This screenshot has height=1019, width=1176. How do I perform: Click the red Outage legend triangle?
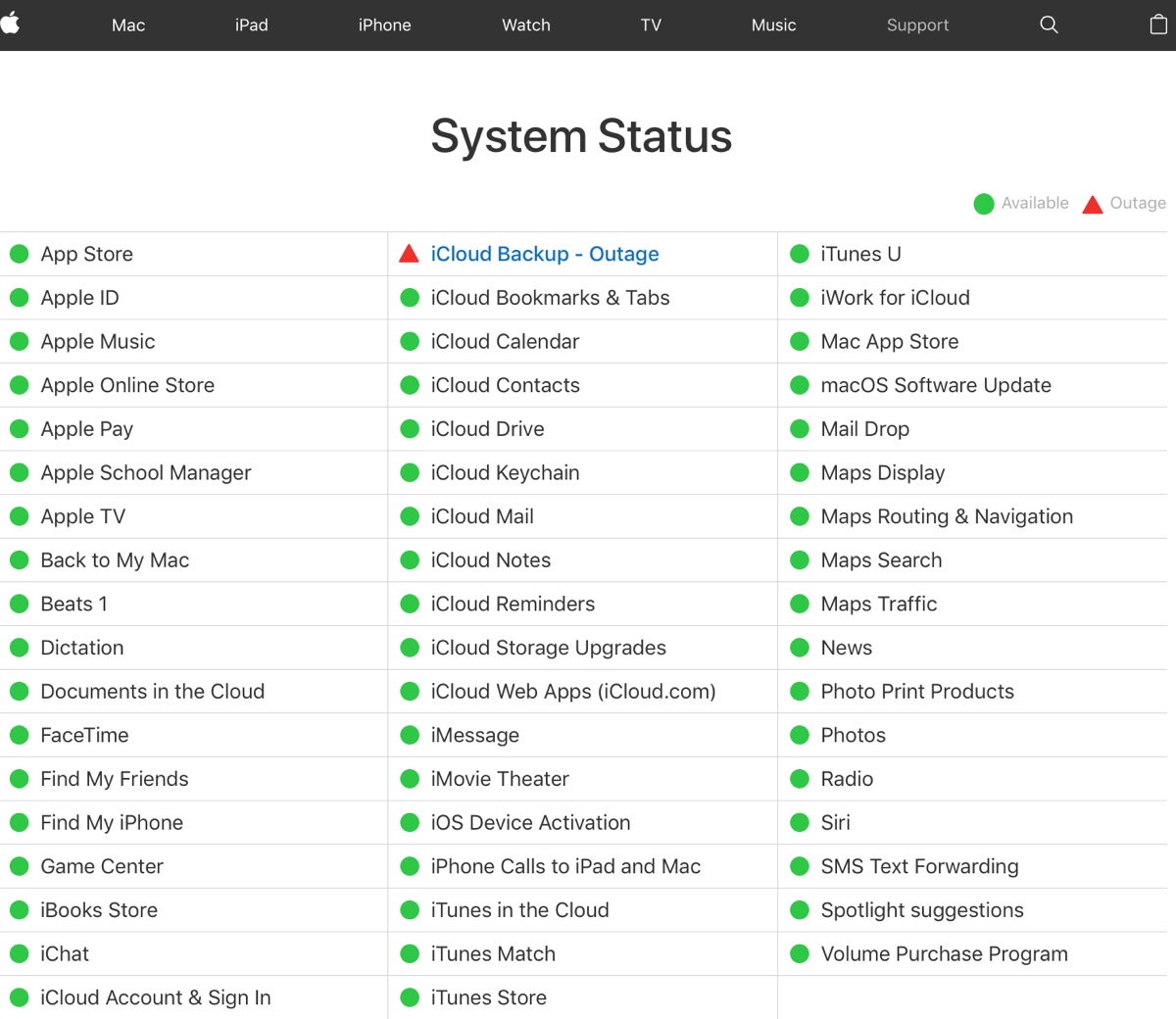pyautogui.click(x=1092, y=203)
